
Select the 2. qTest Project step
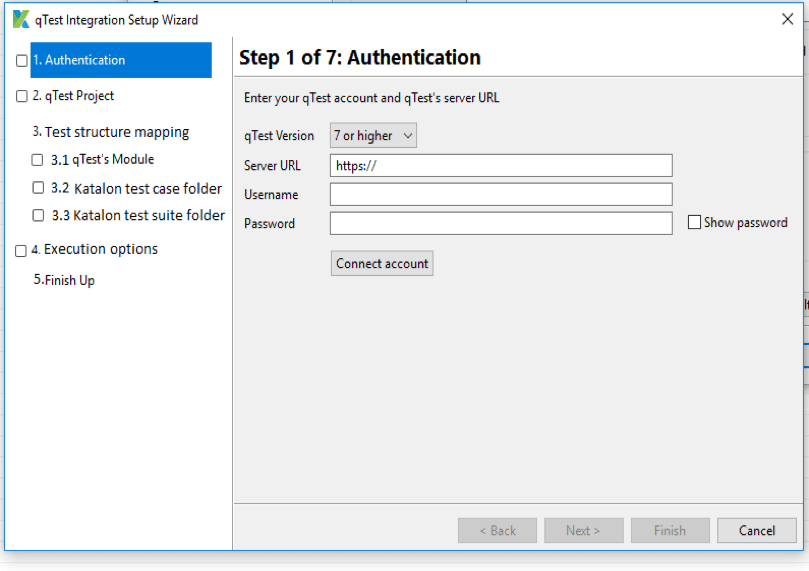73,96
